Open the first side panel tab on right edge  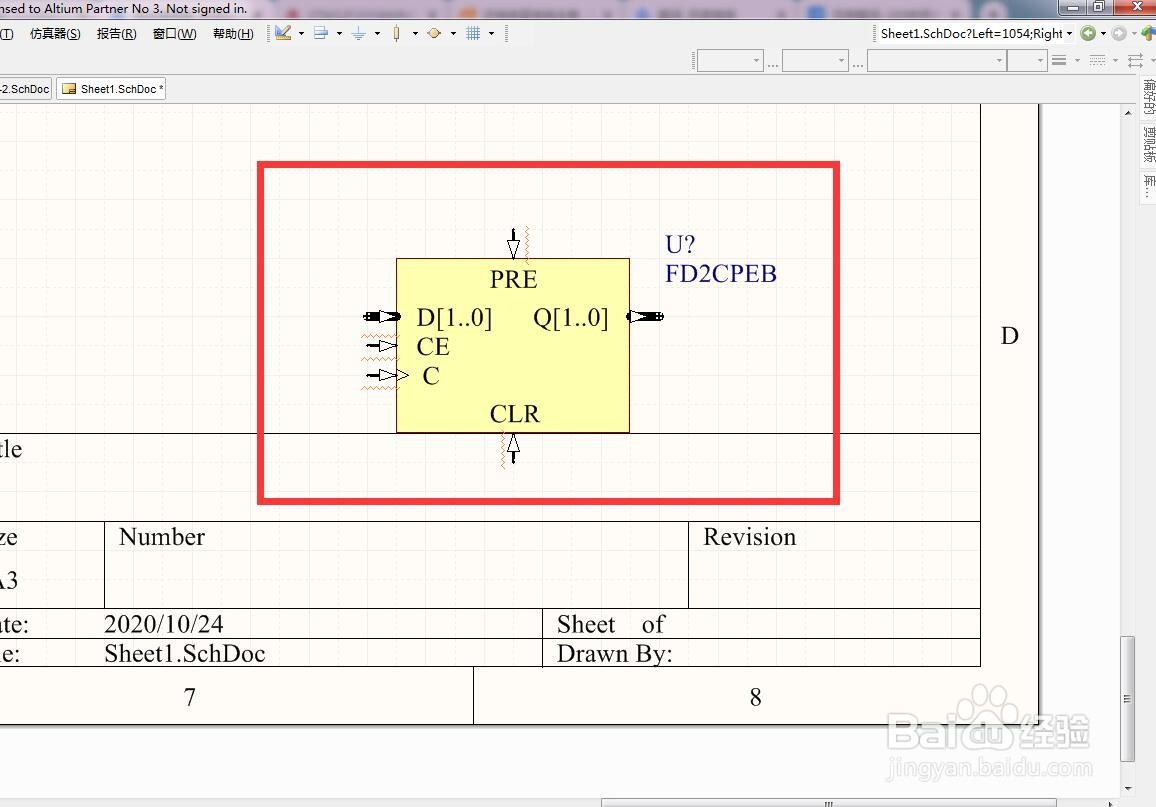point(1149,97)
